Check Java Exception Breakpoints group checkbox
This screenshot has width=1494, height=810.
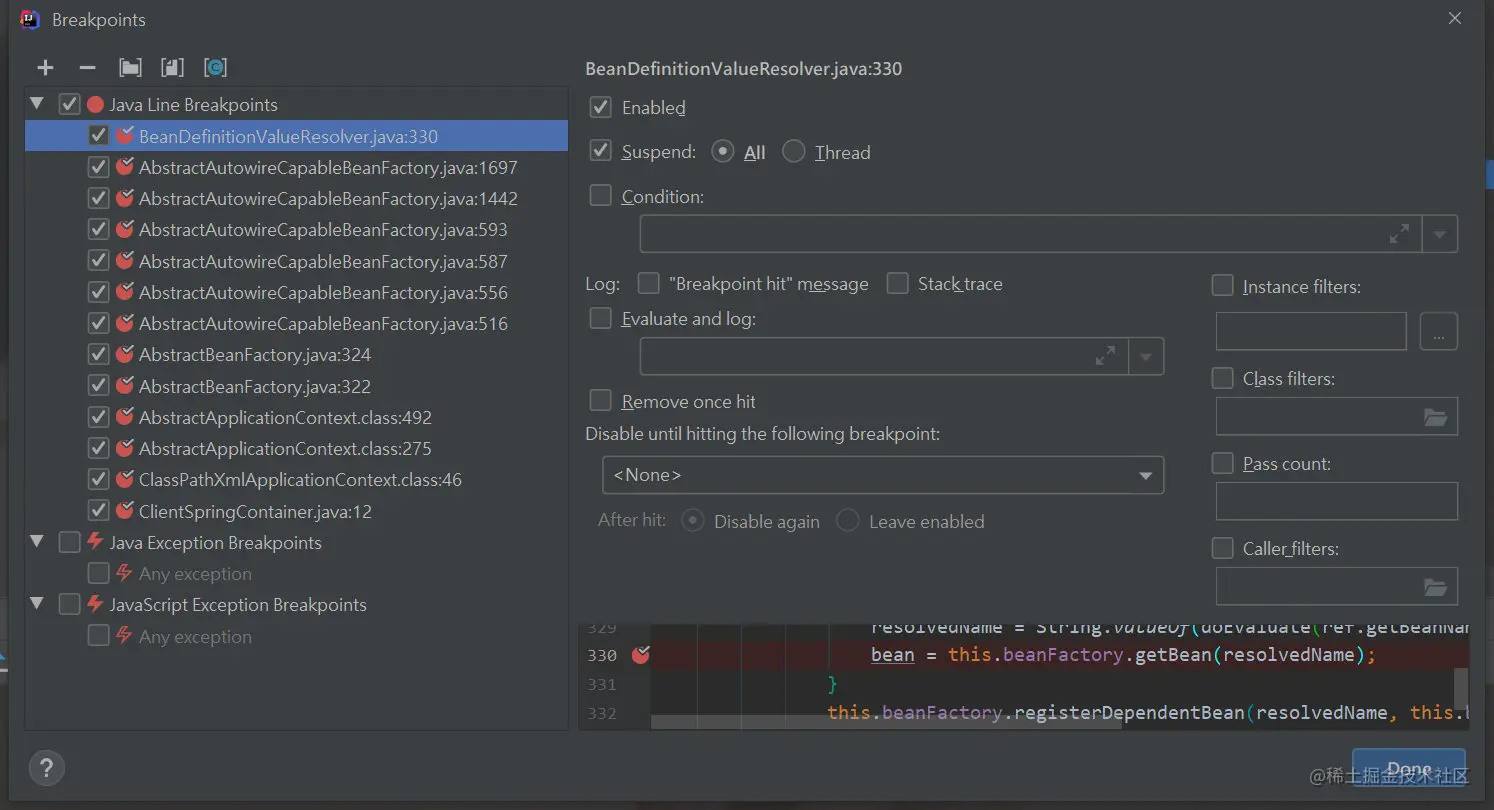click(69, 542)
